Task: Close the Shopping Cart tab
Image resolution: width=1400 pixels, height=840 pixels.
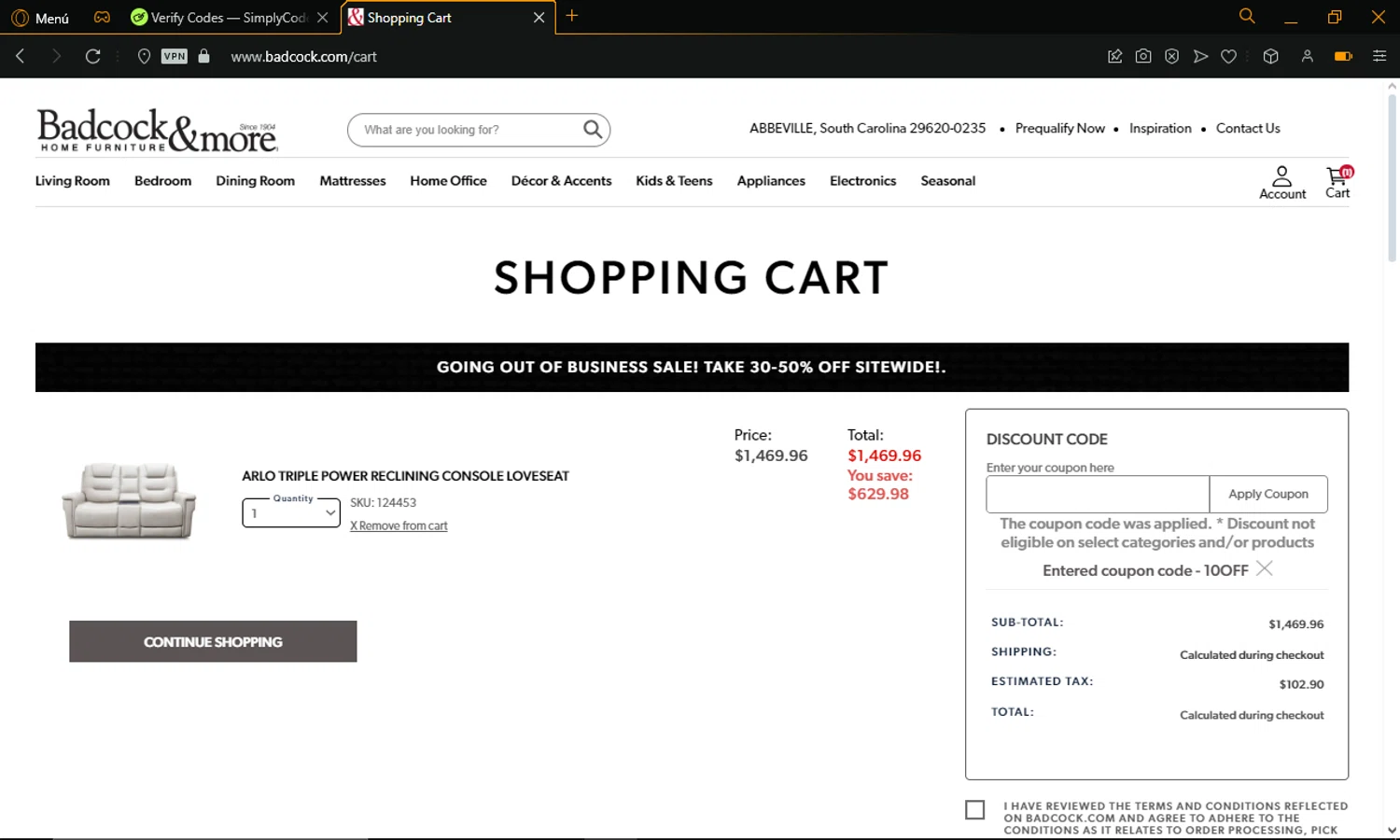Action: 539,18
